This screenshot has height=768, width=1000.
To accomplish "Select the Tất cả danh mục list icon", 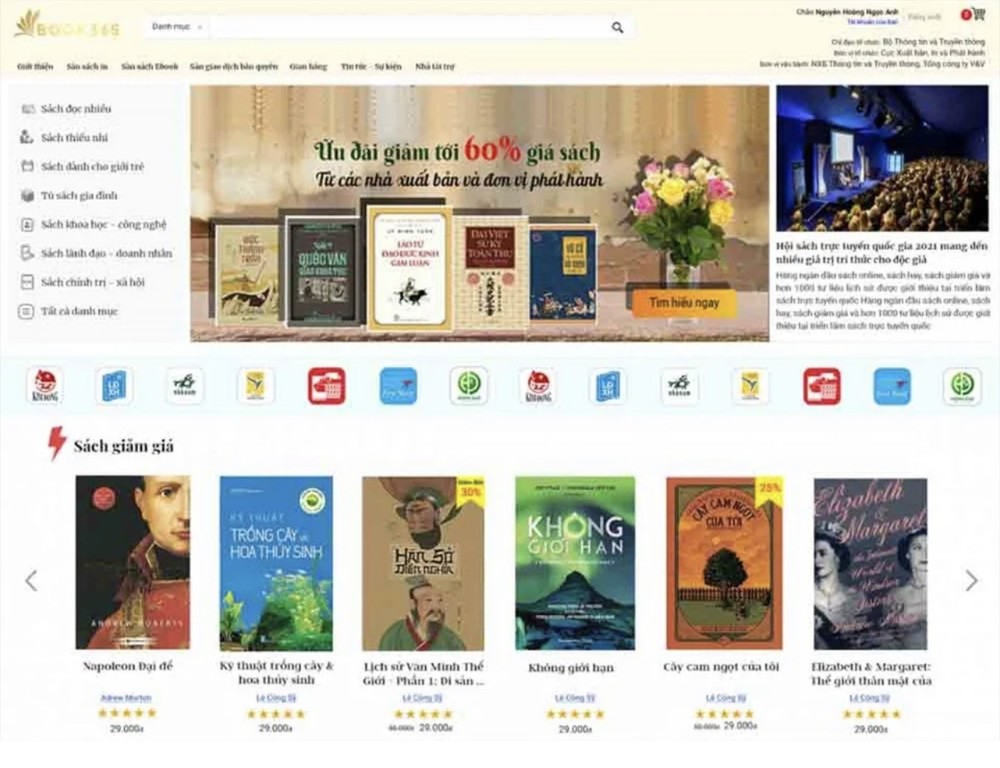I will tap(26, 311).
